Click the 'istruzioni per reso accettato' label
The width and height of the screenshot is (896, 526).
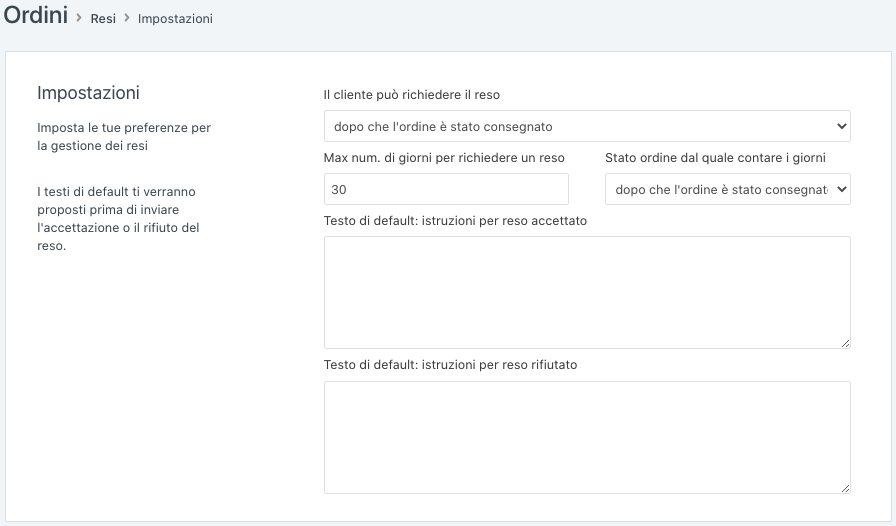click(x=455, y=220)
